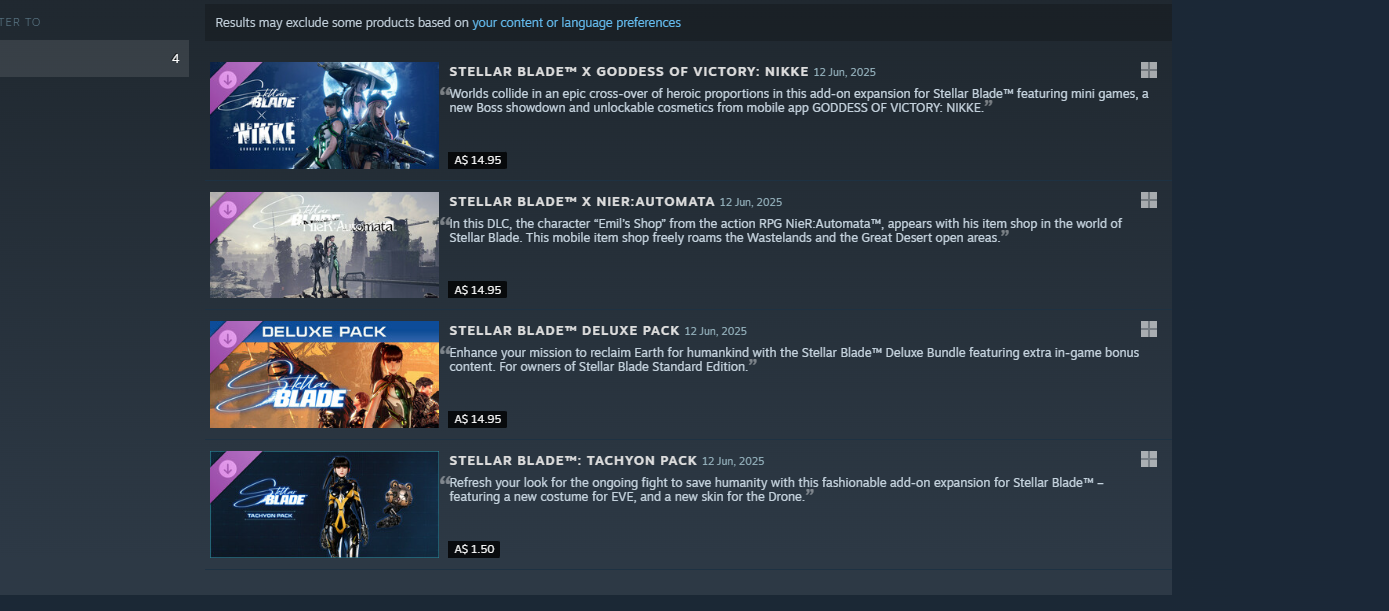
Task: Click the A$ 1.50 price on Tachyon Pack
Action: click(474, 549)
